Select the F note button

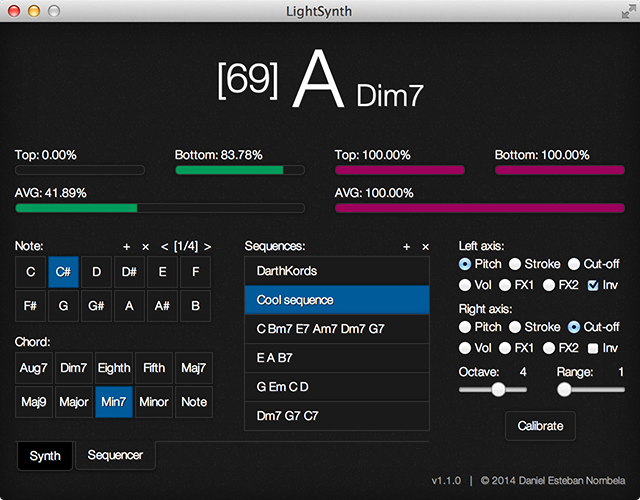[x=196, y=272]
